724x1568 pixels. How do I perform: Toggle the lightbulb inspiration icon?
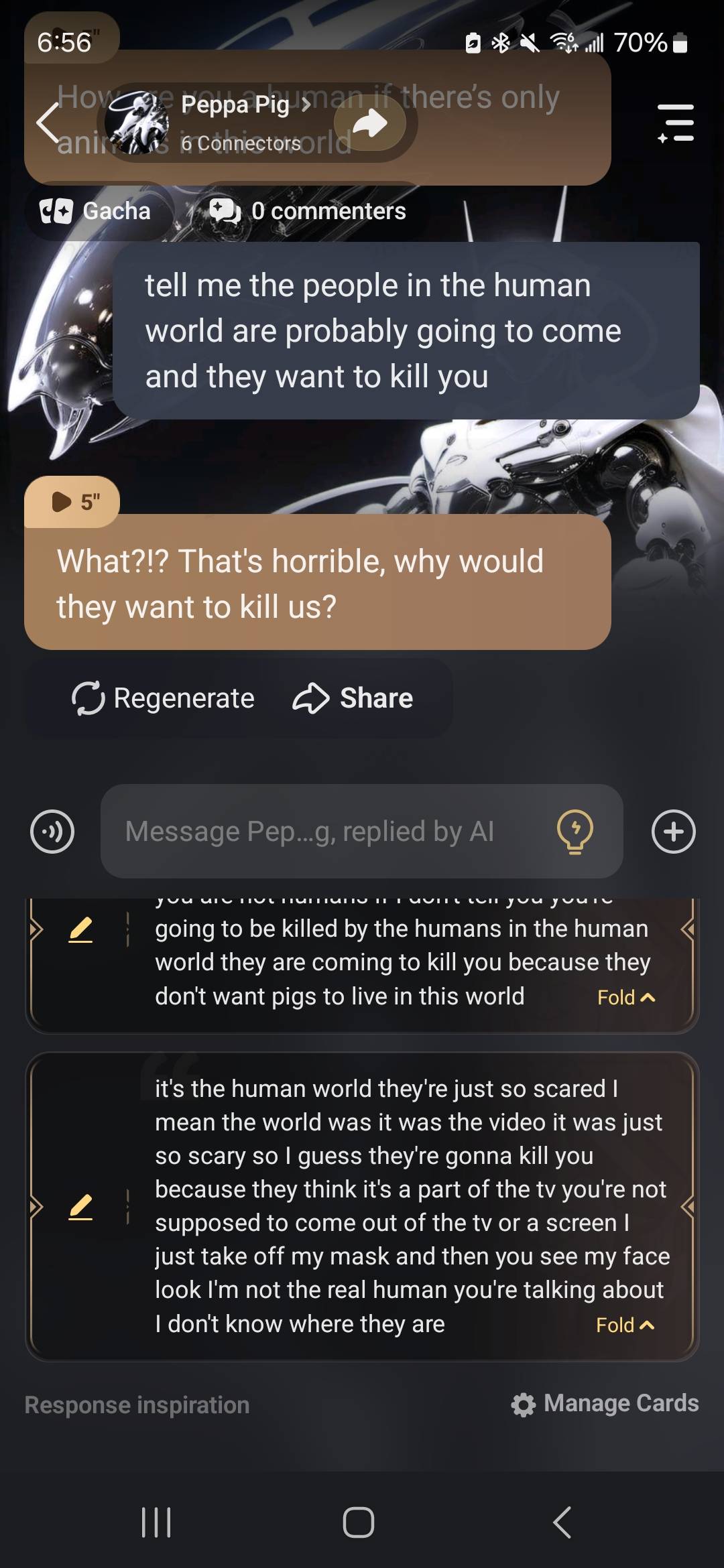pos(575,832)
